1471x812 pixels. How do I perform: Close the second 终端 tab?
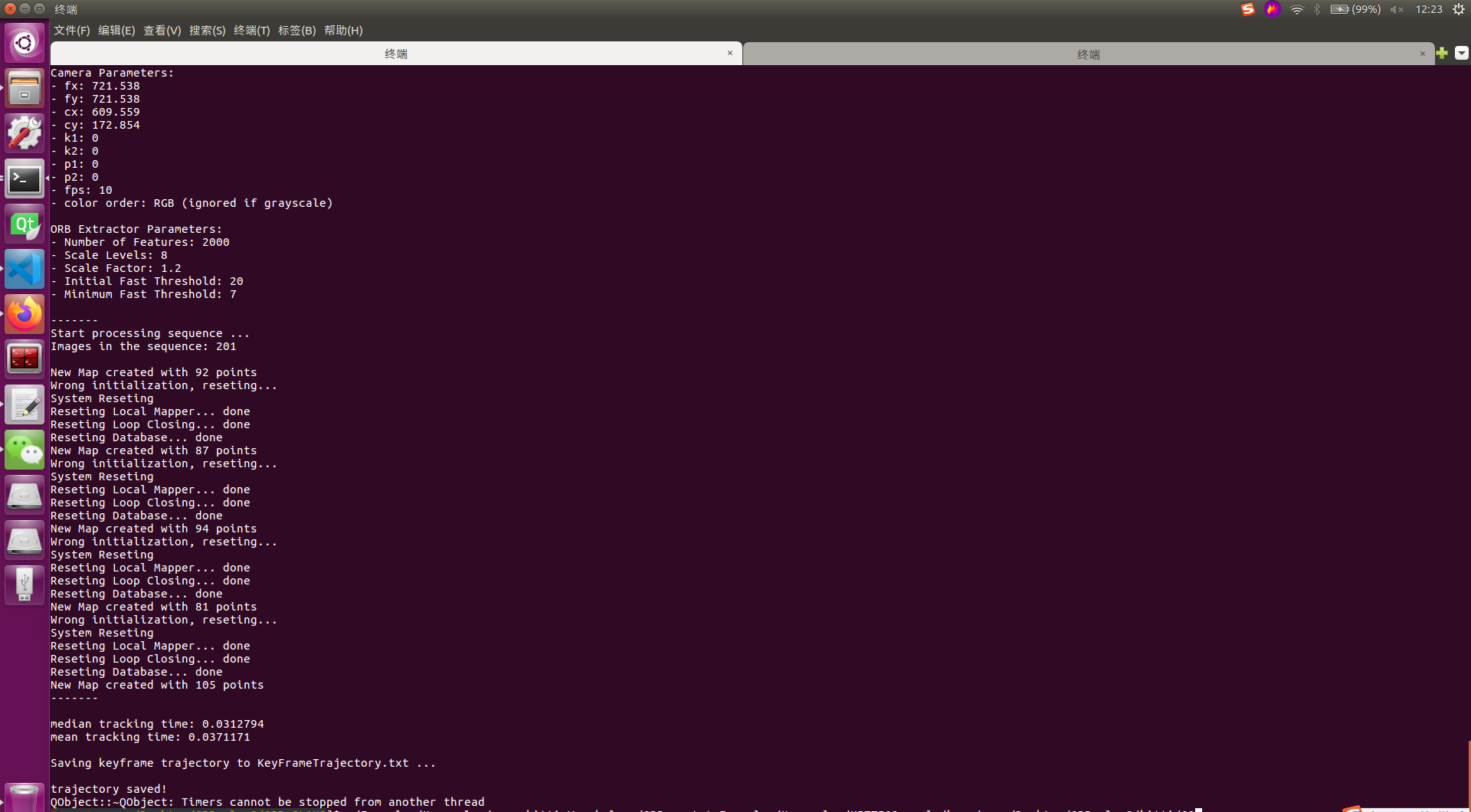click(1423, 54)
